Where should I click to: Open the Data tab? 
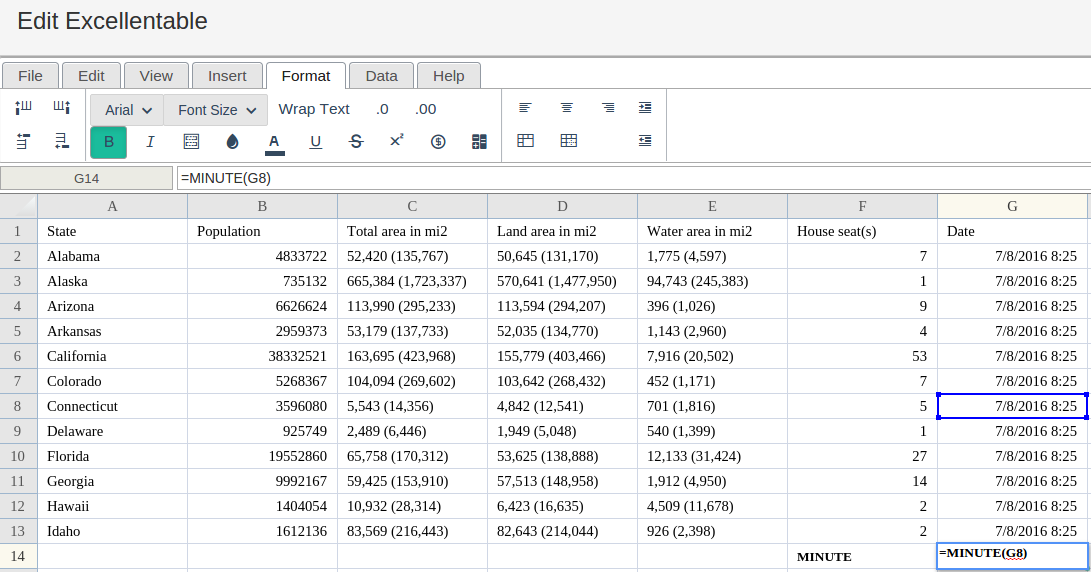pos(381,76)
